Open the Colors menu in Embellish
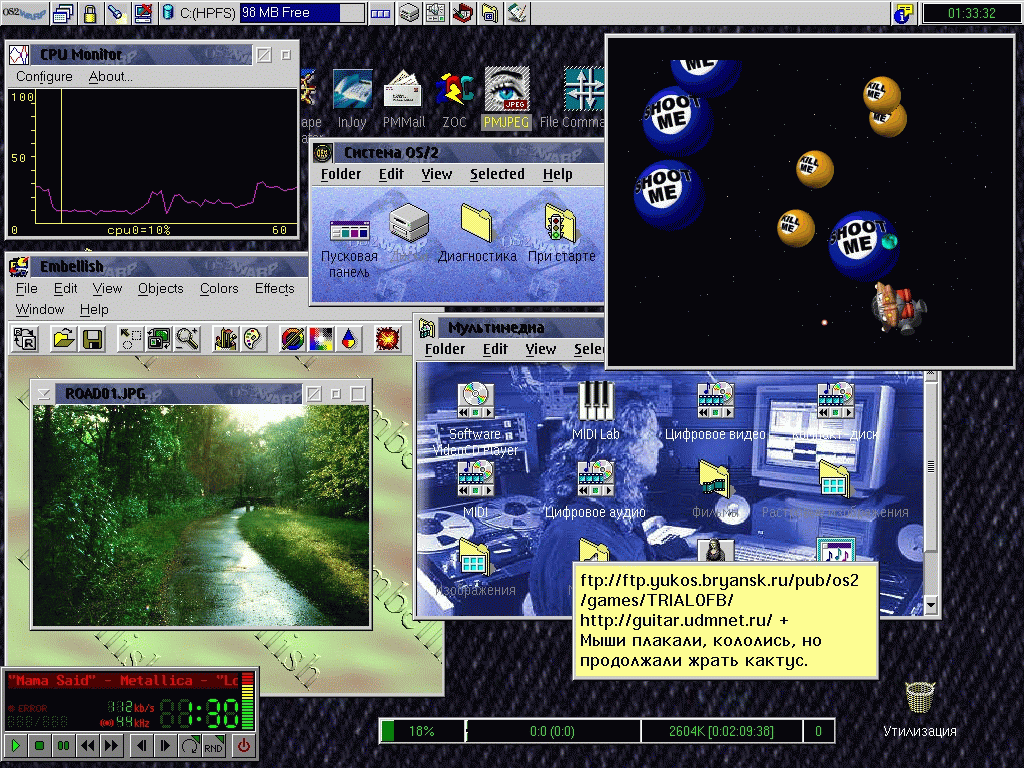The width and height of the screenshot is (1024, 768). click(x=219, y=289)
